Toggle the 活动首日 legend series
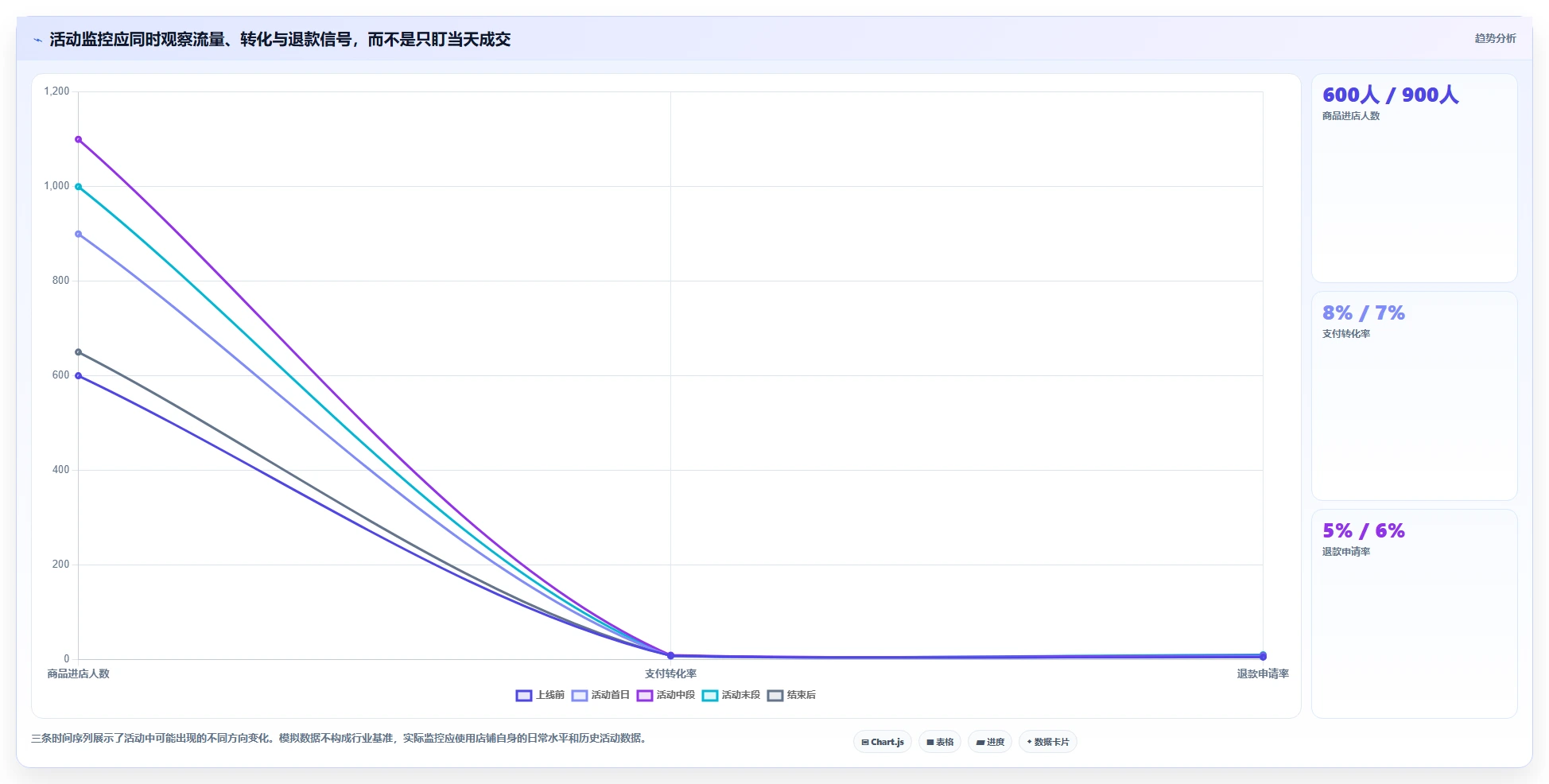Image resolution: width=1549 pixels, height=784 pixels. click(600, 695)
